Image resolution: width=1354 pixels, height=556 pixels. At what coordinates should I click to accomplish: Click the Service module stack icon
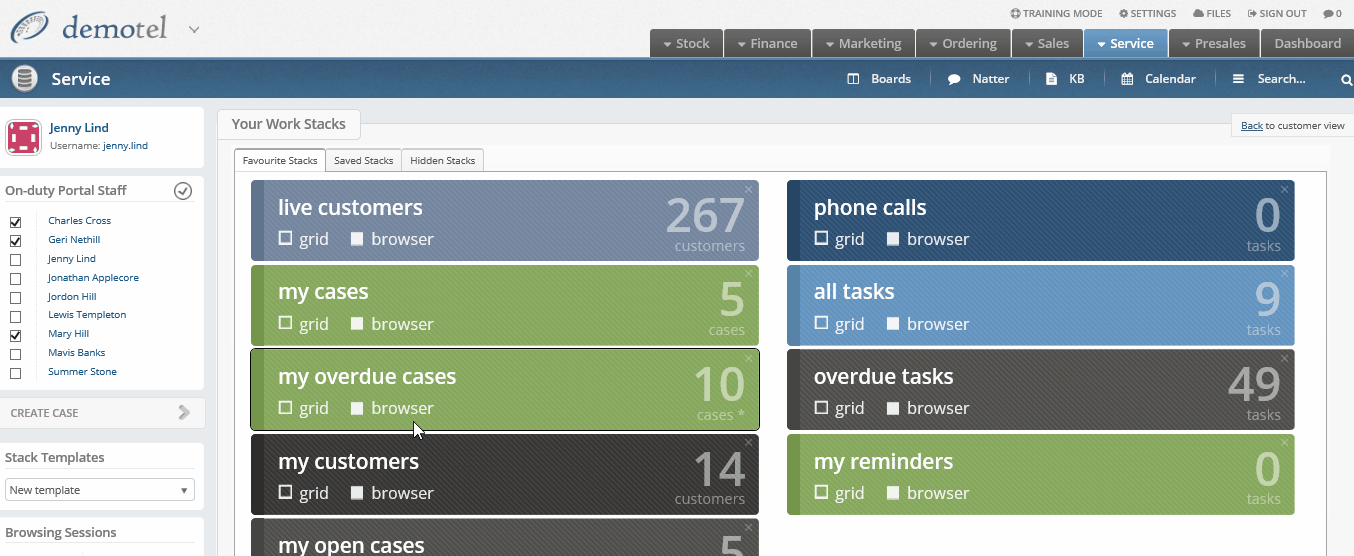click(24, 78)
